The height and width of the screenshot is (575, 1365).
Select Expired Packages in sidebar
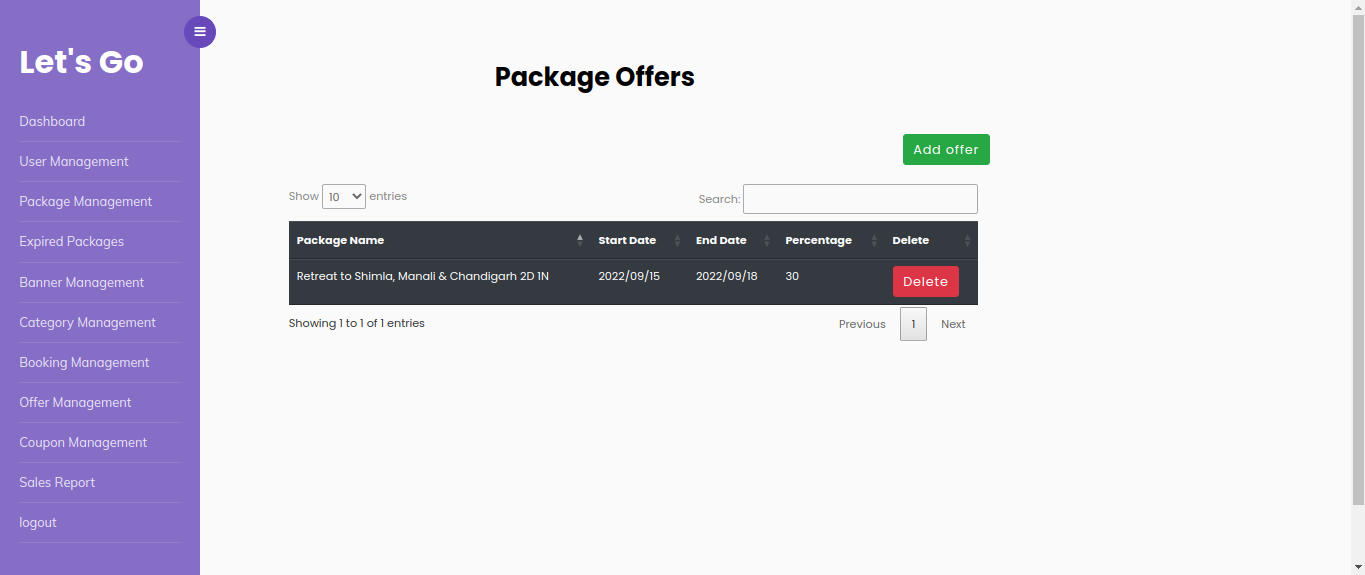[72, 241]
